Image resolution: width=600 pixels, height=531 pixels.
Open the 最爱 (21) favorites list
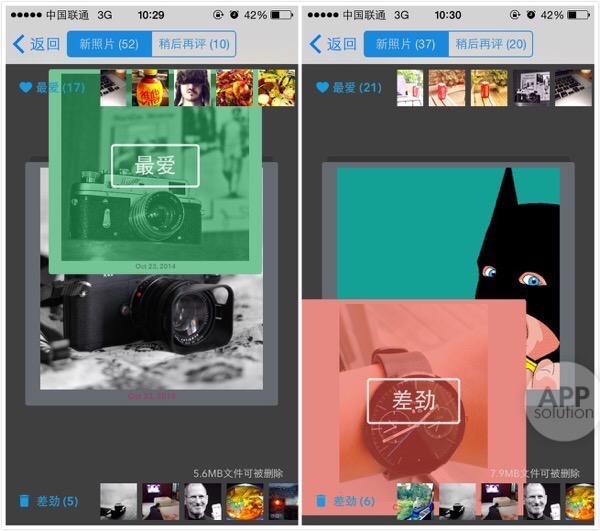[x=357, y=88]
